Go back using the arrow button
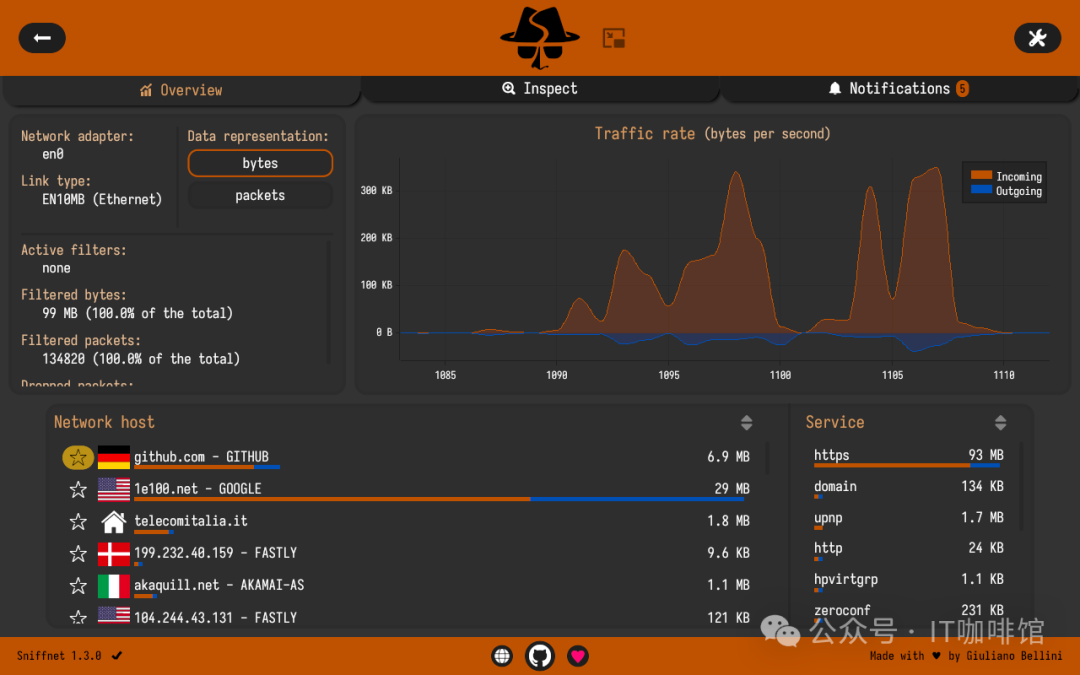Image resolution: width=1080 pixels, height=675 pixels. tap(42, 38)
